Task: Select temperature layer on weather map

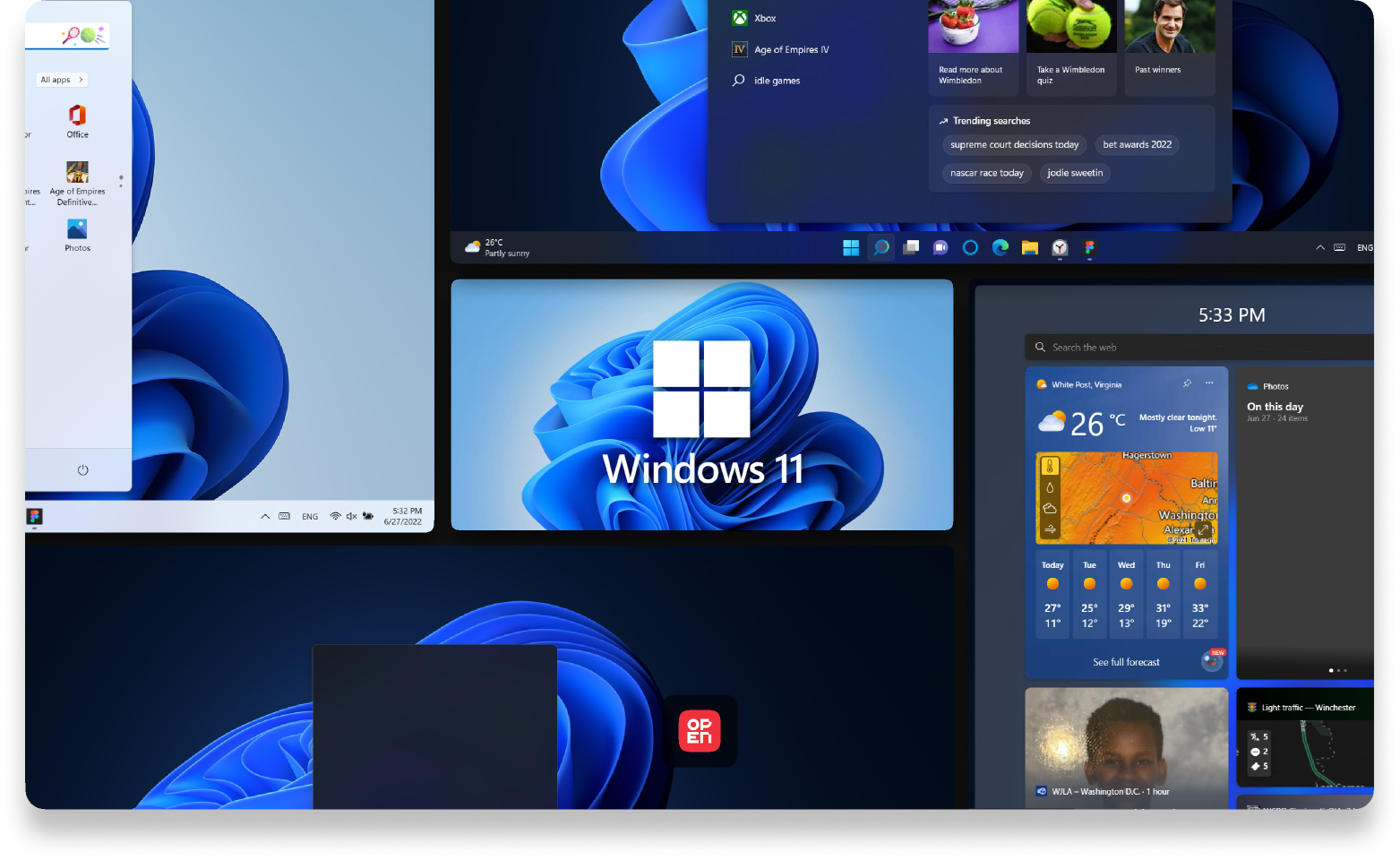Action: [1050, 467]
